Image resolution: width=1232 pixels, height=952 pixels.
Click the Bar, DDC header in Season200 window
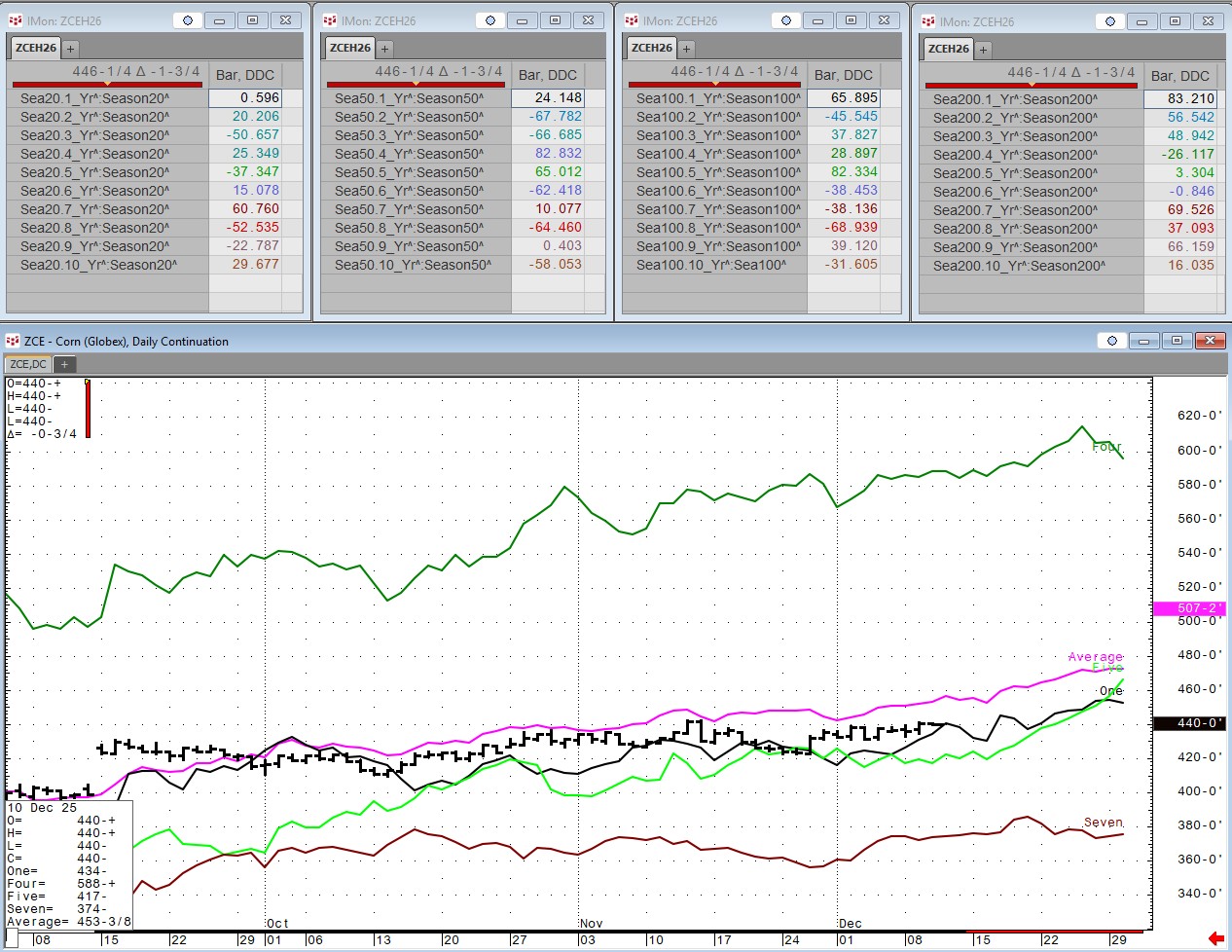[1179, 76]
